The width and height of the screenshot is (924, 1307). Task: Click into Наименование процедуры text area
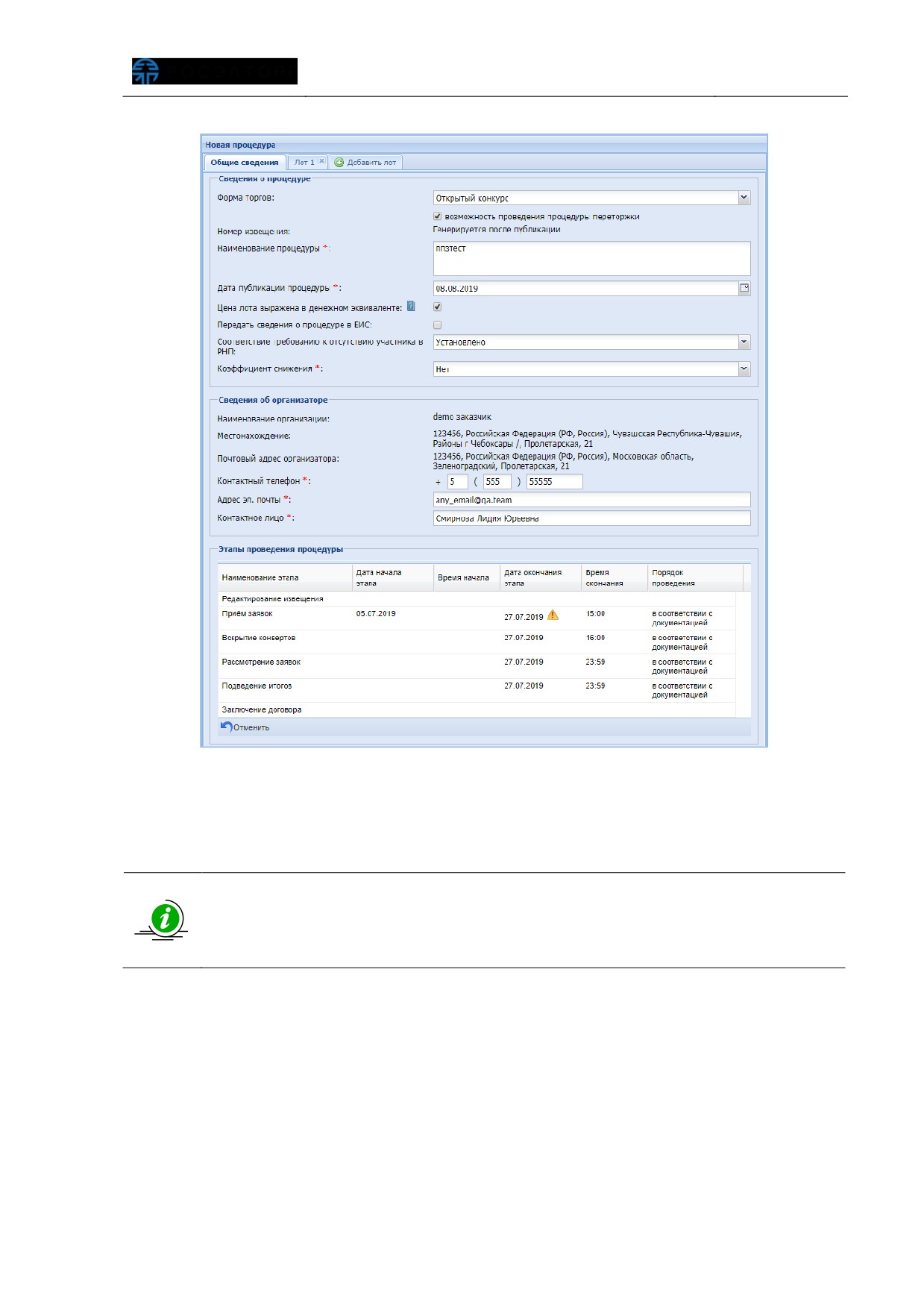pyautogui.click(x=591, y=258)
